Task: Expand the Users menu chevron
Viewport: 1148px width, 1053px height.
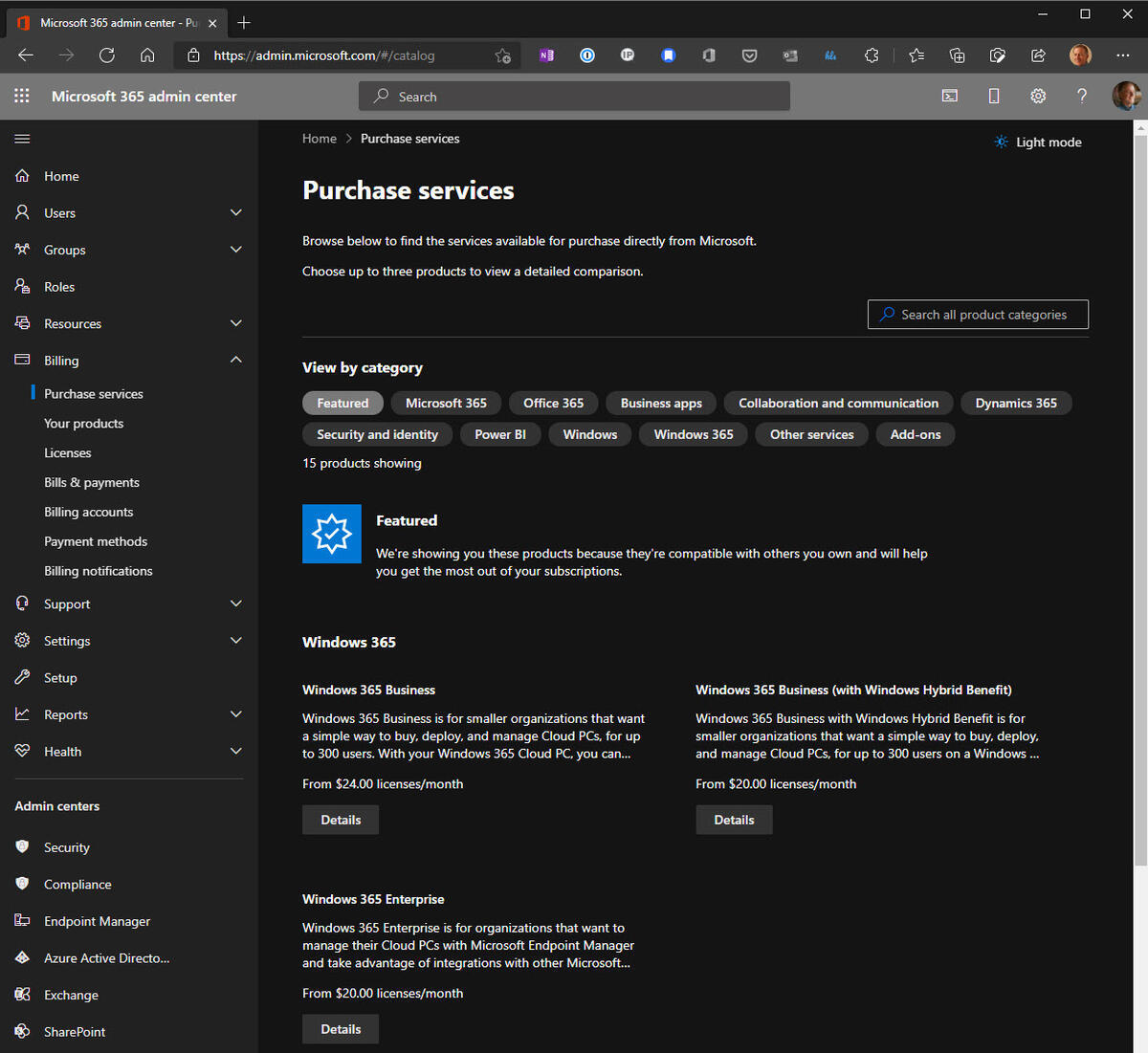Action: pos(236,212)
